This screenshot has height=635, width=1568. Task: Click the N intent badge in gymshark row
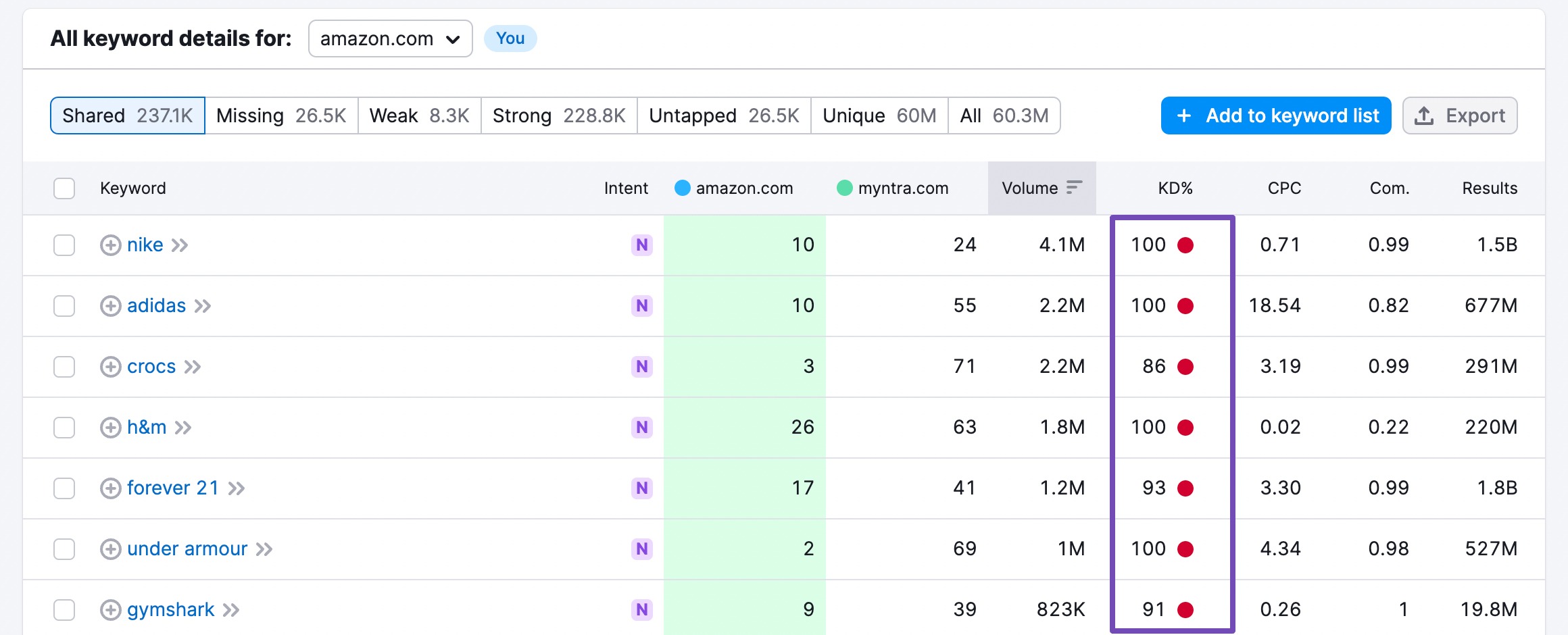(642, 610)
